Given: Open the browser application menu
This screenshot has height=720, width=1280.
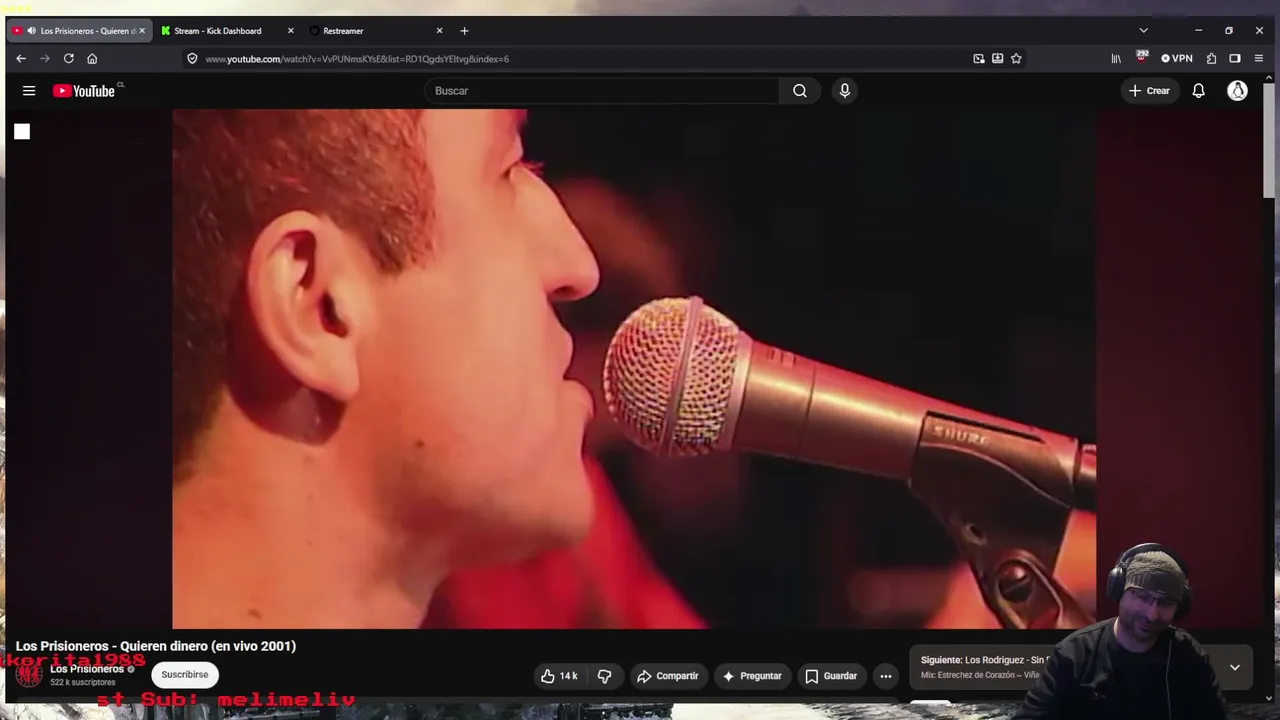Looking at the screenshot, I should (x=1259, y=59).
